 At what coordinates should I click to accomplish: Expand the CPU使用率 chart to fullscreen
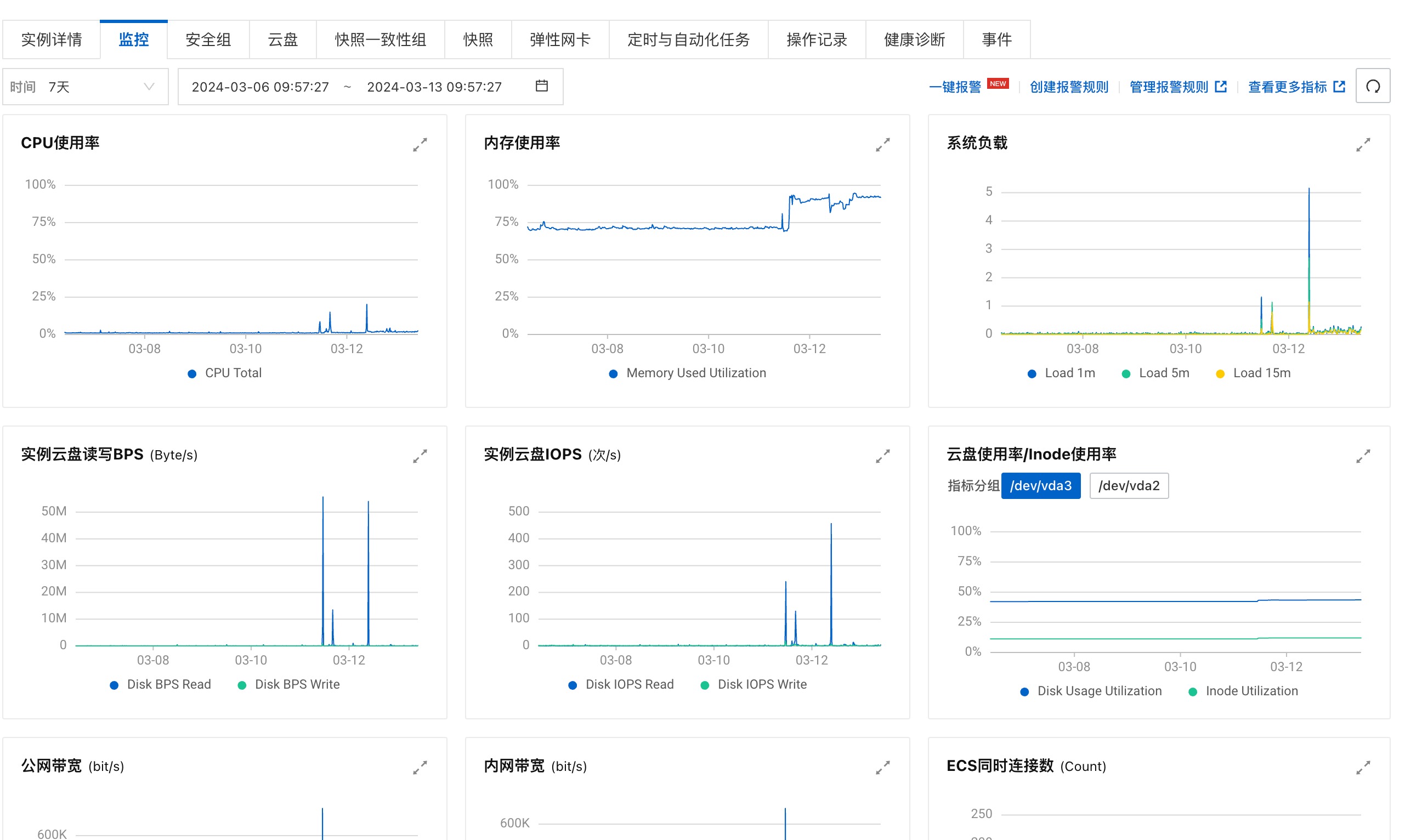(x=420, y=145)
